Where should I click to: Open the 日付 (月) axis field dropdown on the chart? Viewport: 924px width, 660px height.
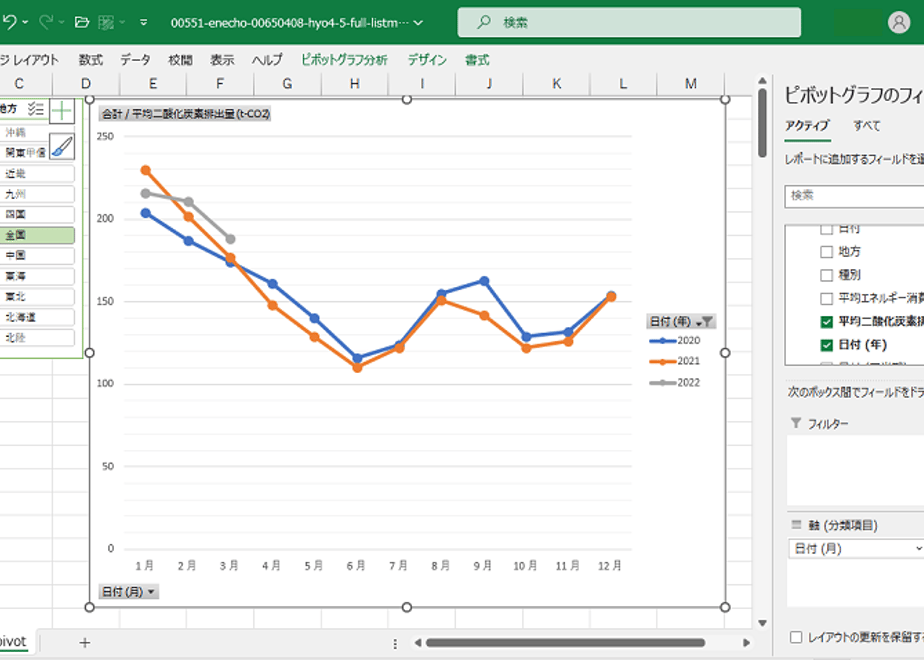pos(128,592)
